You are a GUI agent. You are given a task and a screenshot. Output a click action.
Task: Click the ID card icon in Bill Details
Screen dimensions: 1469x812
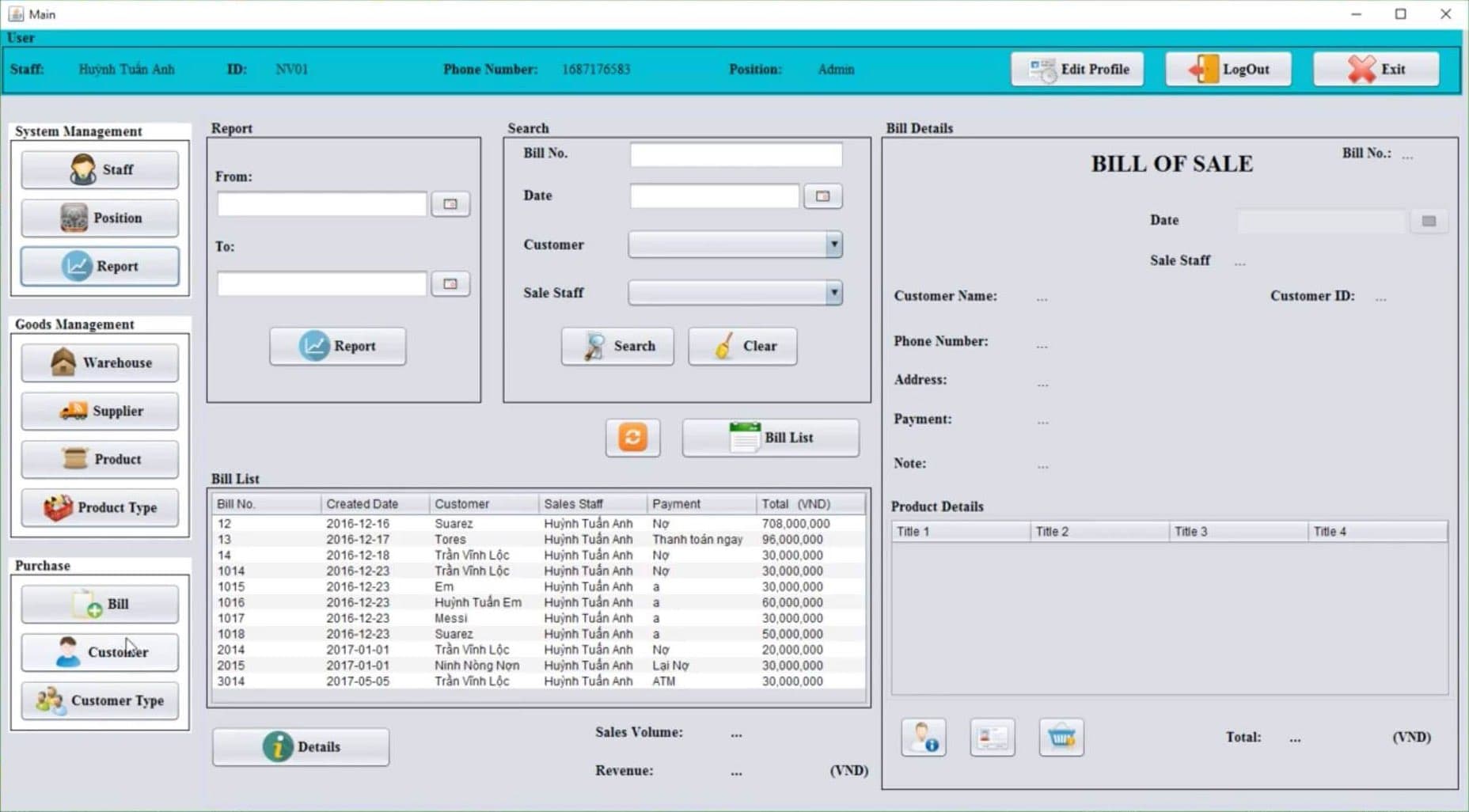point(992,738)
